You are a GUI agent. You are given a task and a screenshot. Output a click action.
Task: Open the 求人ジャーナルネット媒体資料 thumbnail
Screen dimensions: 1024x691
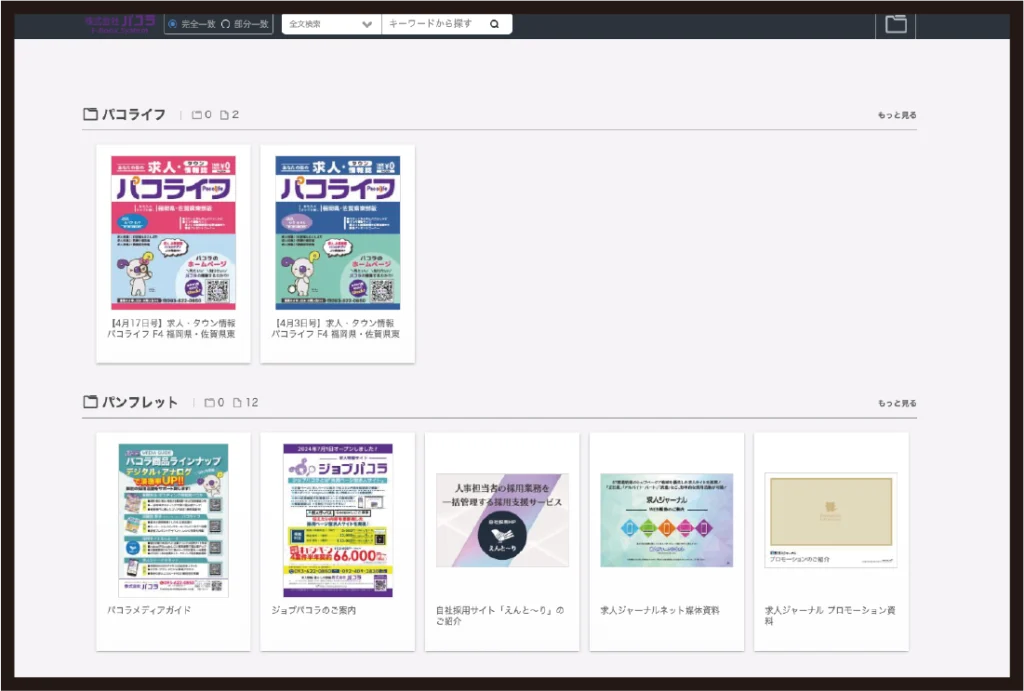click(667, 521)
